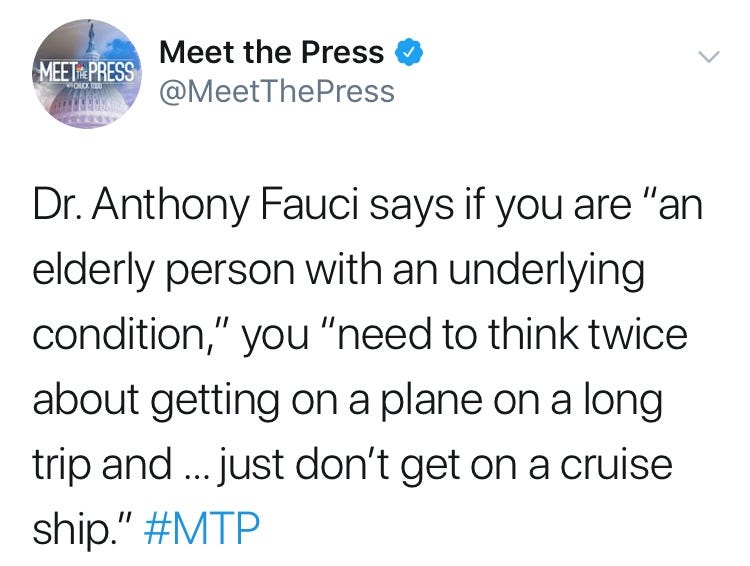Open the #MTP hashtag link
The height and width of the screenshot is (566, 750).
pyautogui.click(x=202, y=528)
